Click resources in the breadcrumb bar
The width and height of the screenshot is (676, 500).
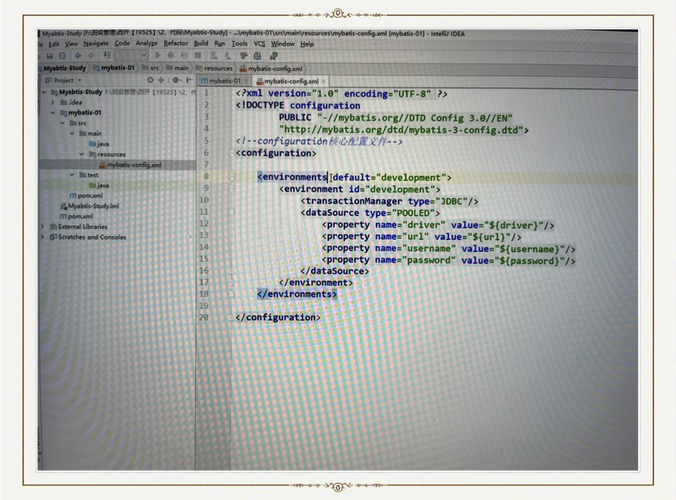pyautogui.click(x=214, y=68)
